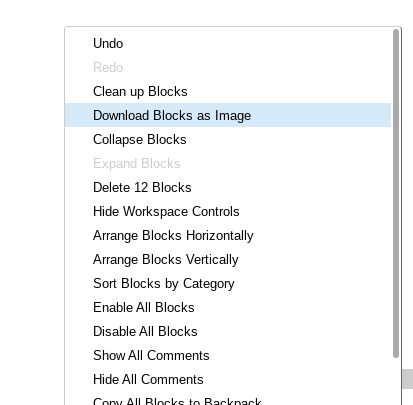Choose Hide Workspace Controls
Image resolution: width=413 pixels, height=405 pixels.
[228, 211]
